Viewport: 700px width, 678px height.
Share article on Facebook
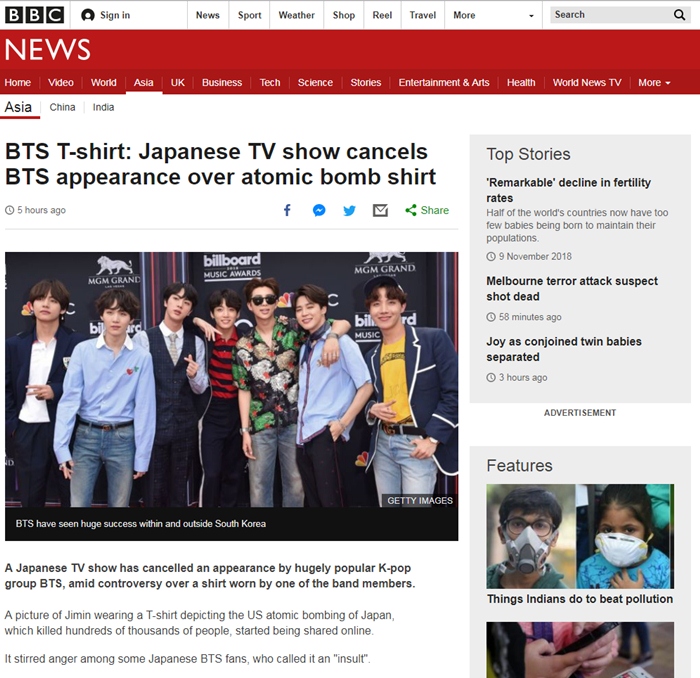(x=287, y=210)
